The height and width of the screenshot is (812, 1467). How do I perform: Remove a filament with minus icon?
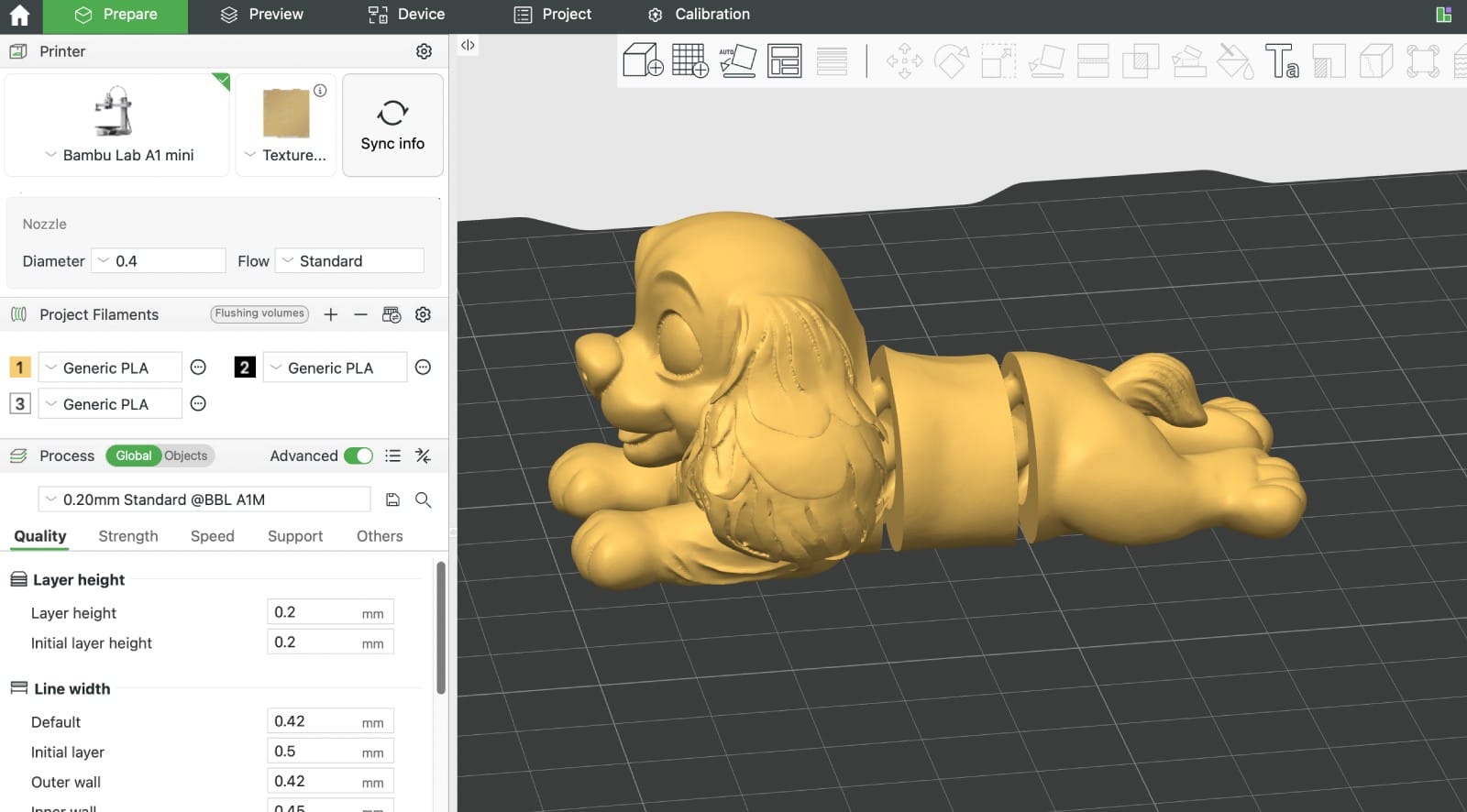(360, 314)
